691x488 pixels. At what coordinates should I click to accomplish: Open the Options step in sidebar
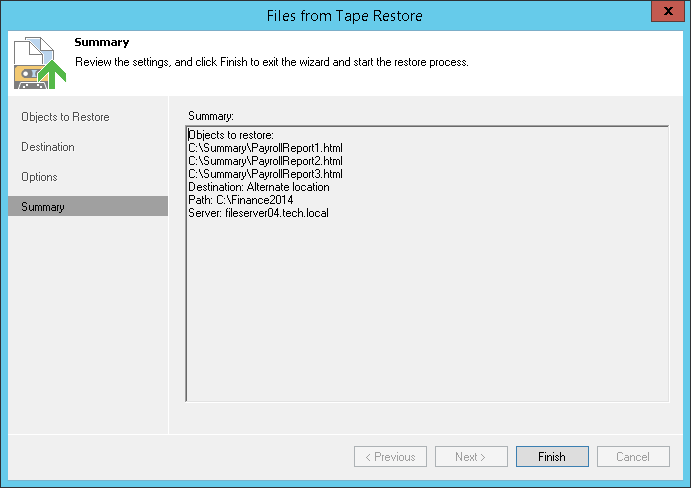click(39, 177)
